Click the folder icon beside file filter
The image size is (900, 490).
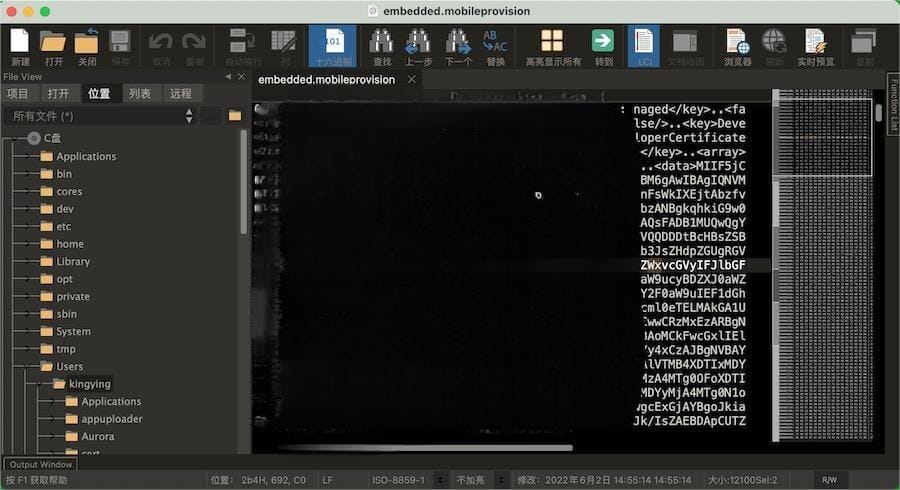(235, 116)
